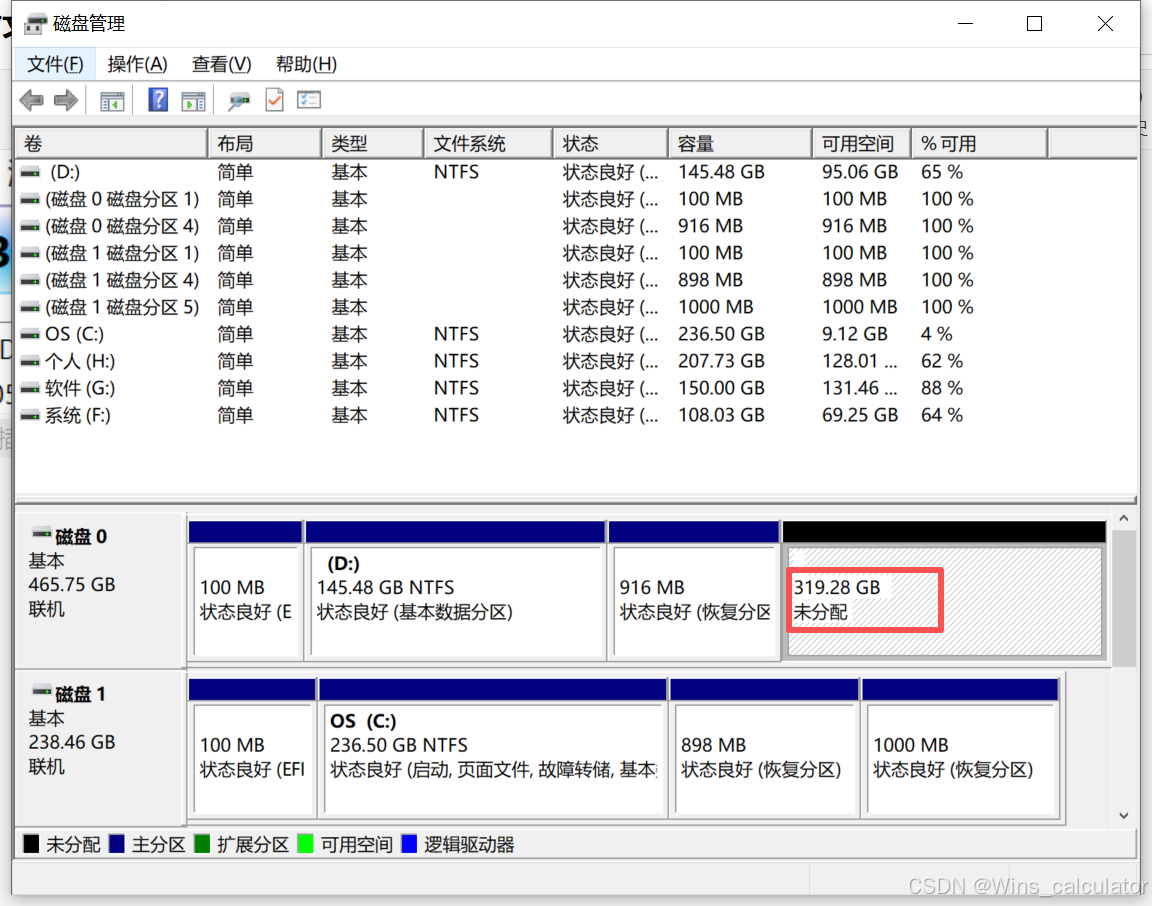Click the disk icon next to 磁盘 1
The width and height of the screenshot is (1152, 906).
point(41,690)
